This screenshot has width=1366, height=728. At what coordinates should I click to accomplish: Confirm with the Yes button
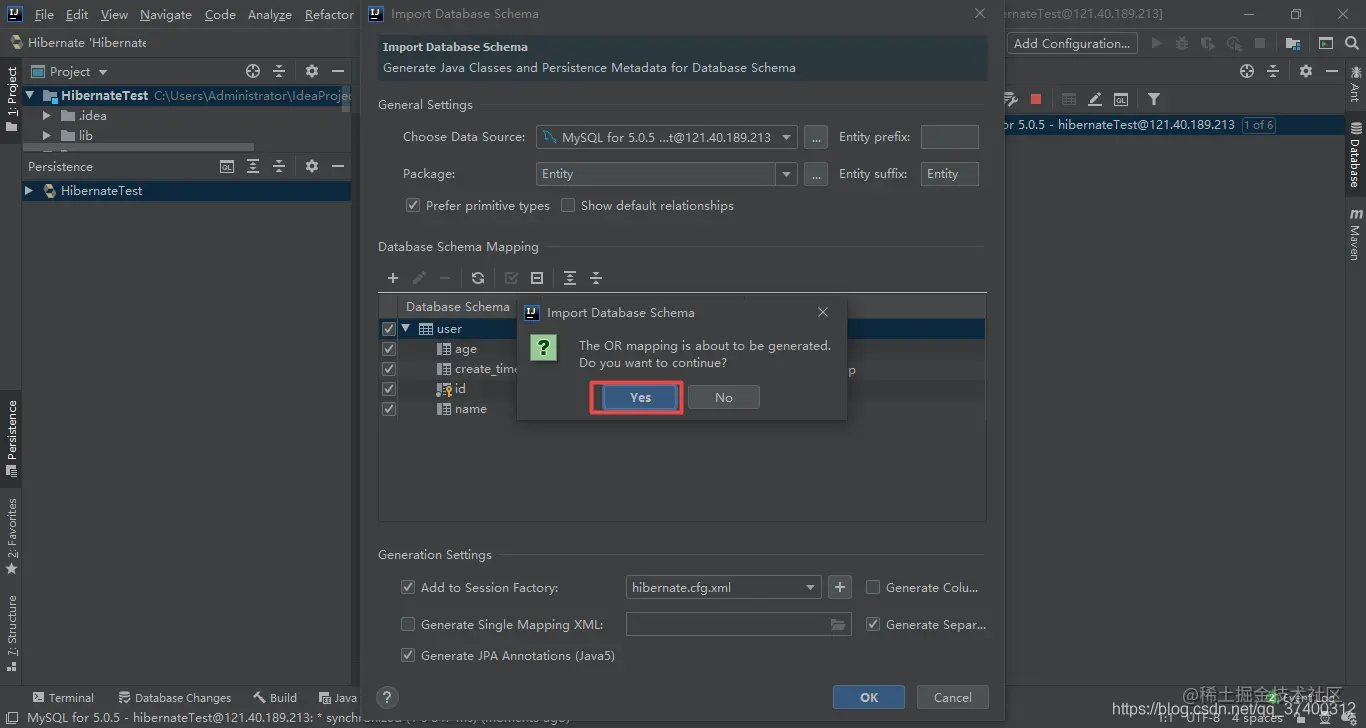640,397
